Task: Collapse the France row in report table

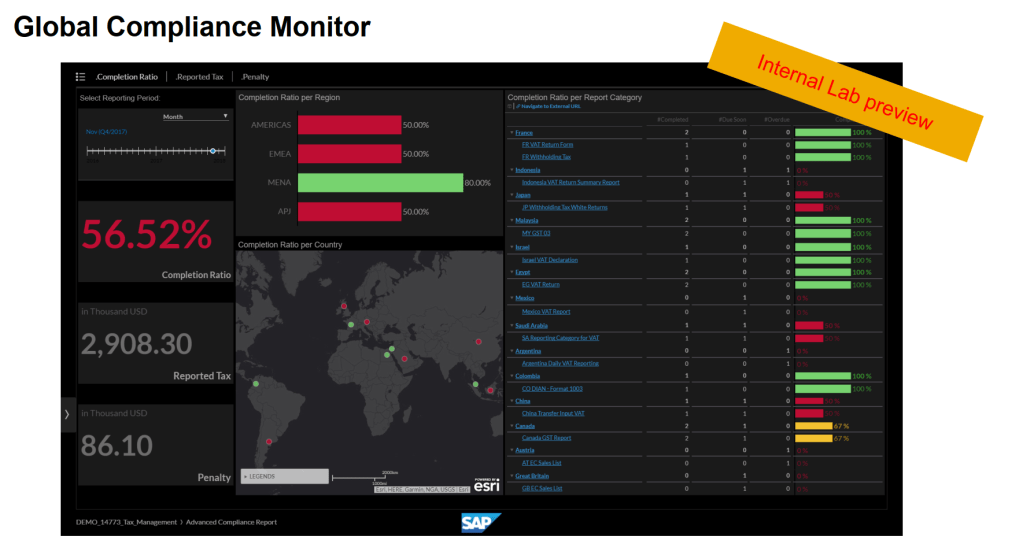Action: pyautogui.click(x=511, y=132)
